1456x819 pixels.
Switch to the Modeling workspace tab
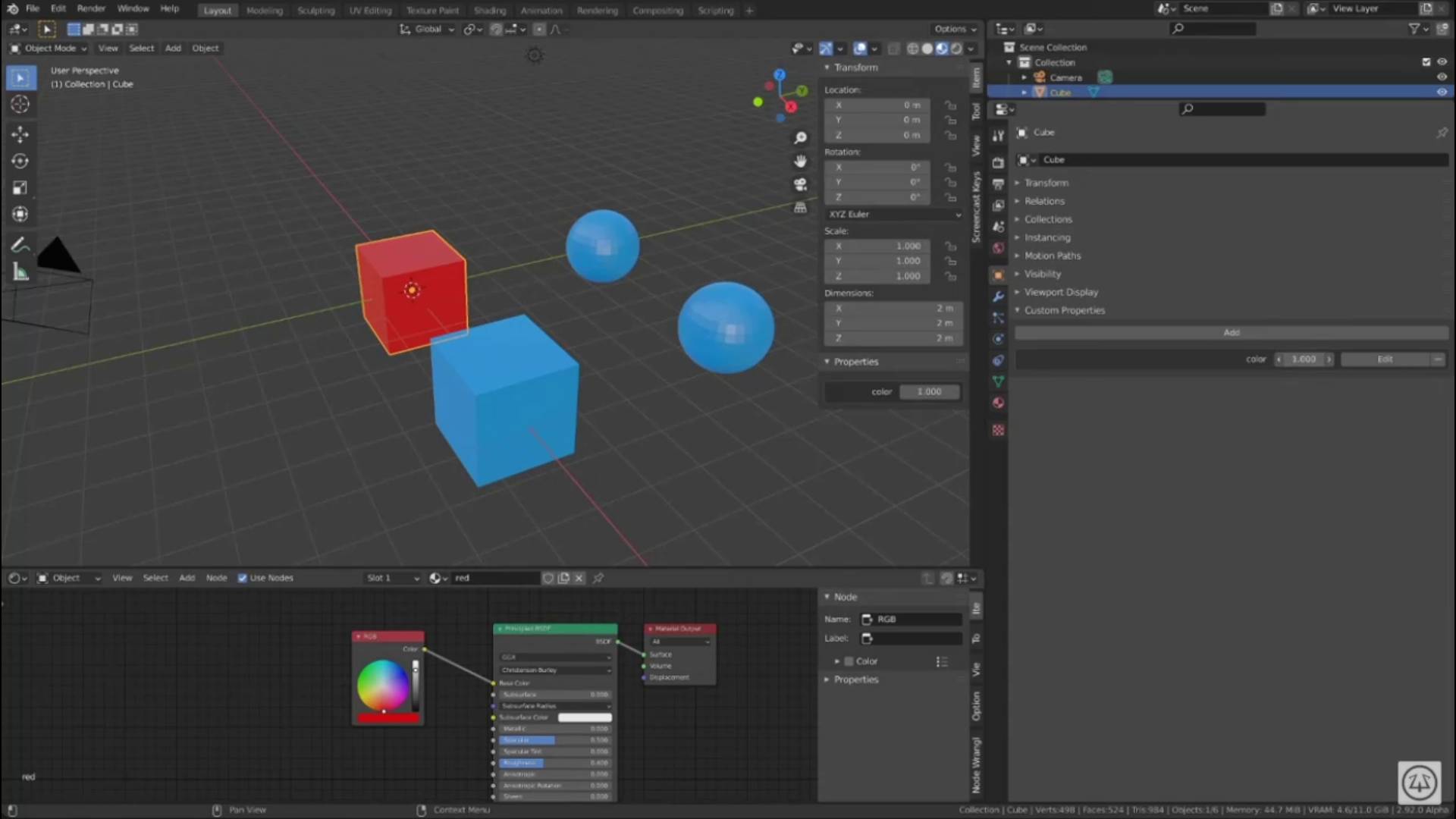point(264,11)
